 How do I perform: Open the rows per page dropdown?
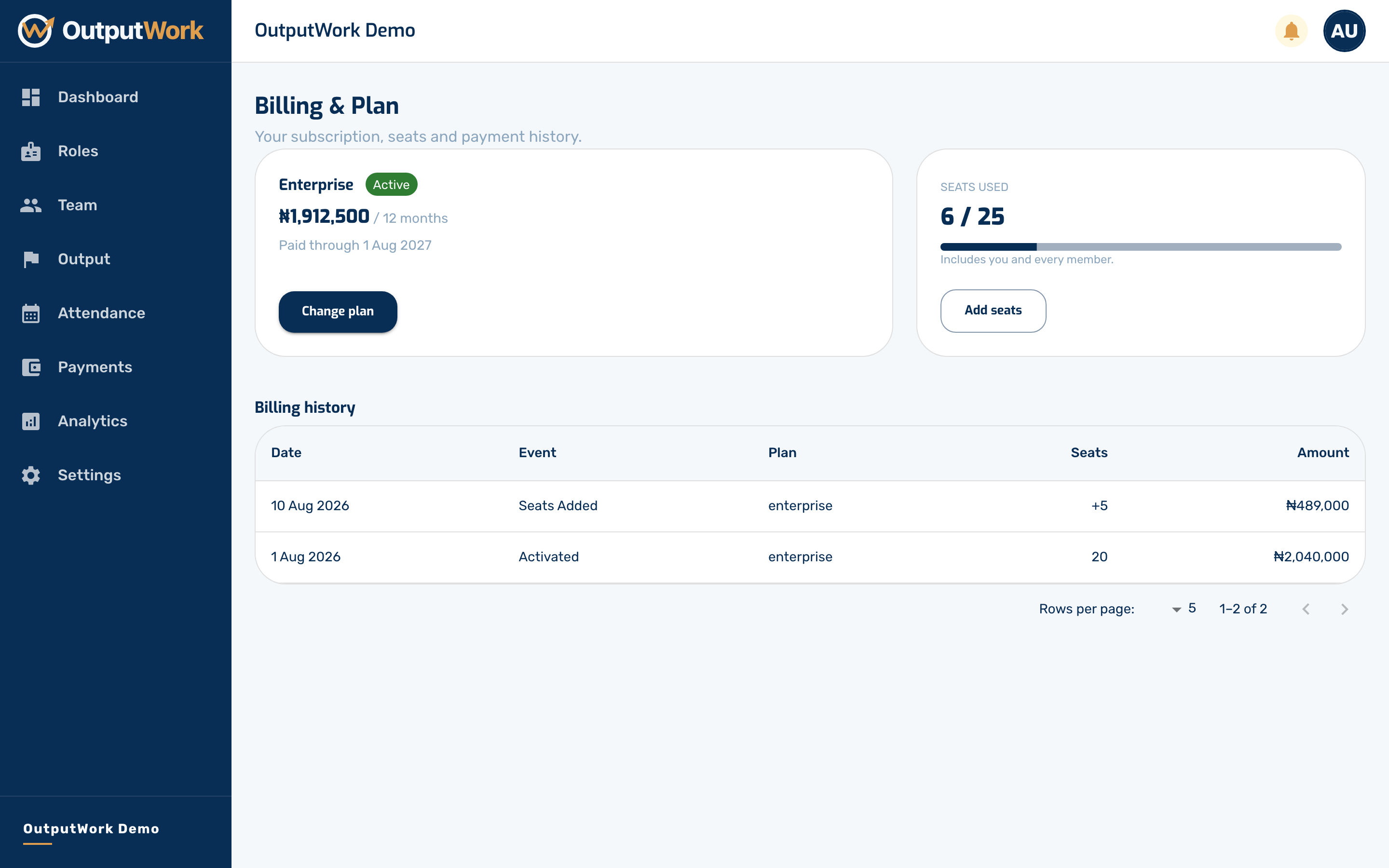(1184, 609)
